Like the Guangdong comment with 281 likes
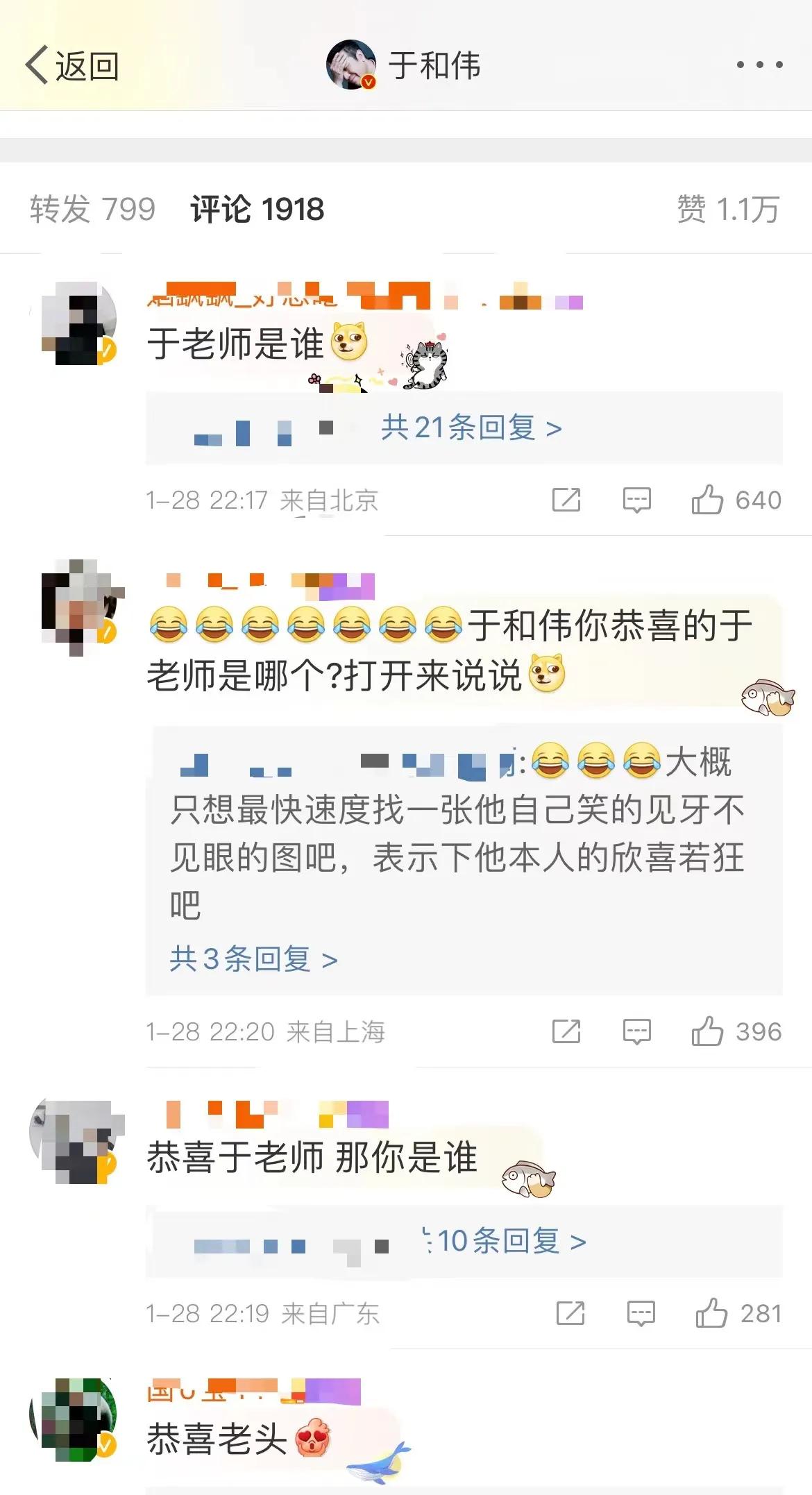The height and width of the screenshot is (1495, 812). (x=739, y=1313)
